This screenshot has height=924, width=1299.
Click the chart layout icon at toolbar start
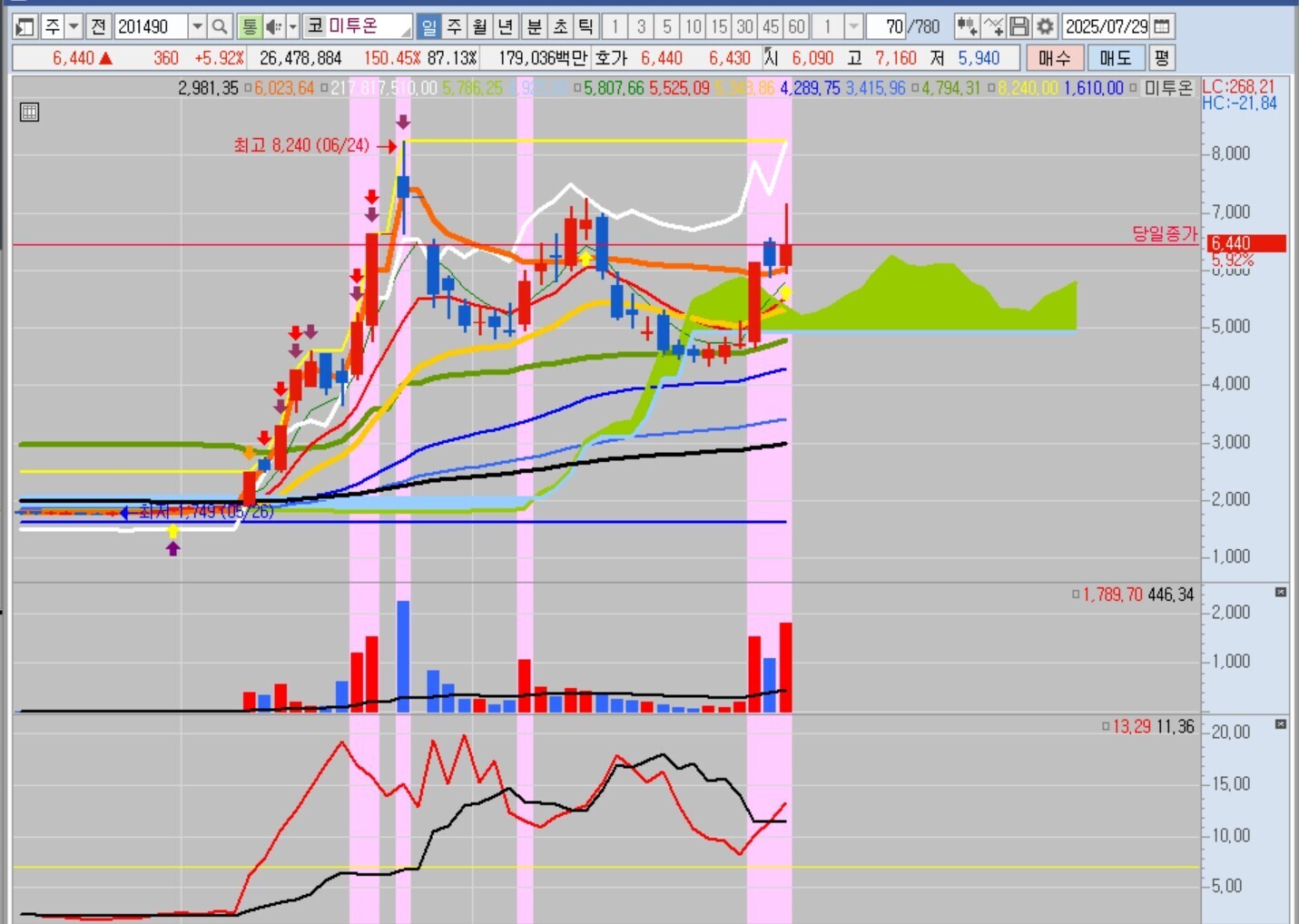(25, 26)
